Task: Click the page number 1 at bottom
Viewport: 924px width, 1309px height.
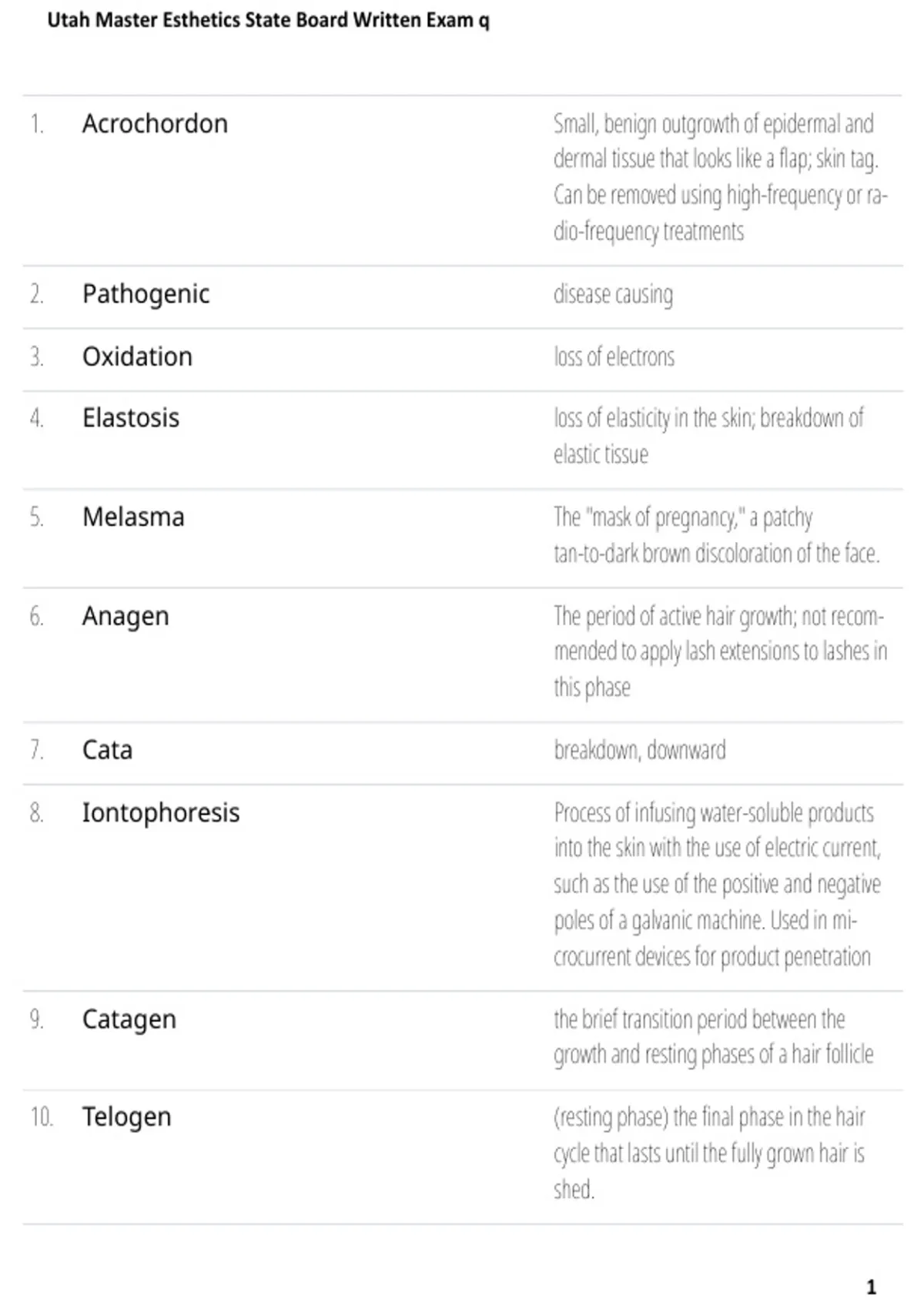Action: point(871,1287)
